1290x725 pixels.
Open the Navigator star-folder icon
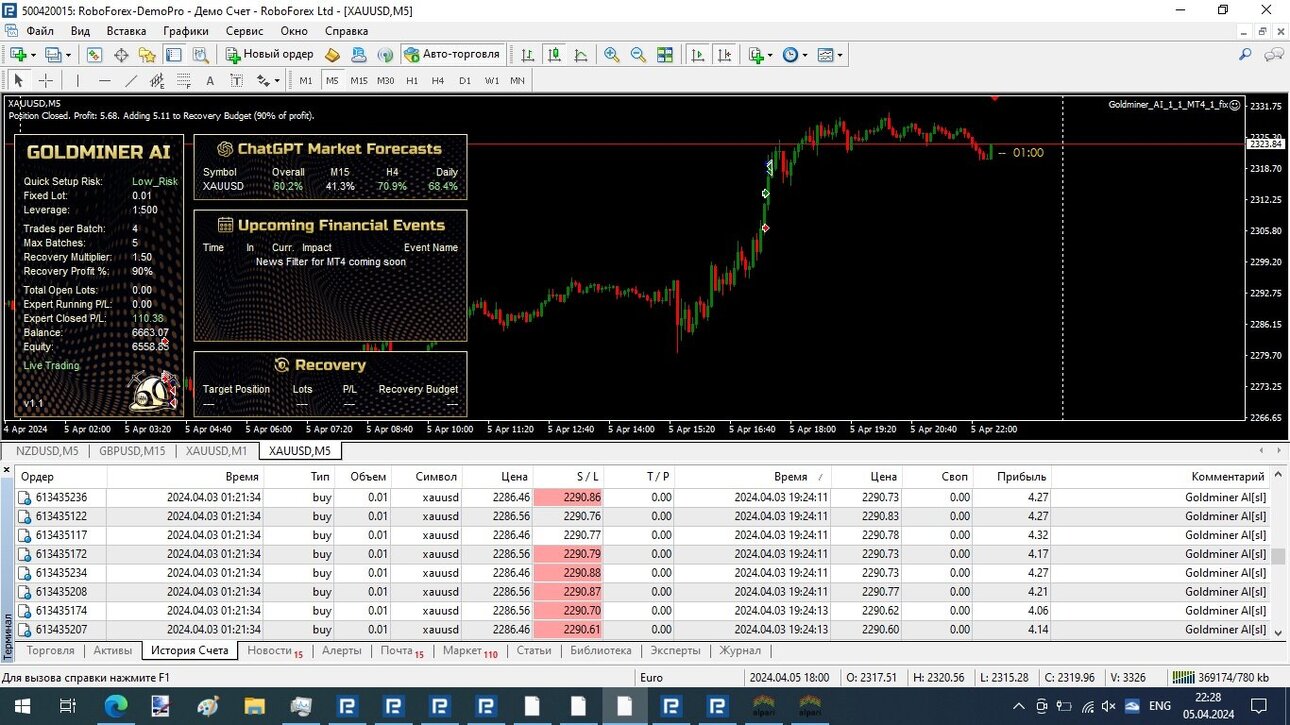coord(148,55)
